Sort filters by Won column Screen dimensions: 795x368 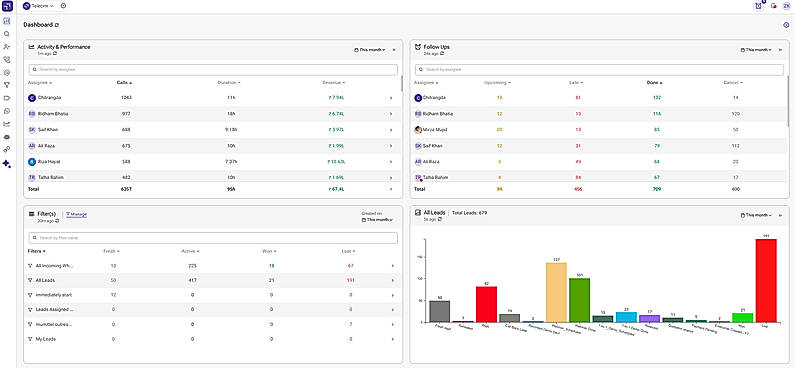click(x=269, y=251)
